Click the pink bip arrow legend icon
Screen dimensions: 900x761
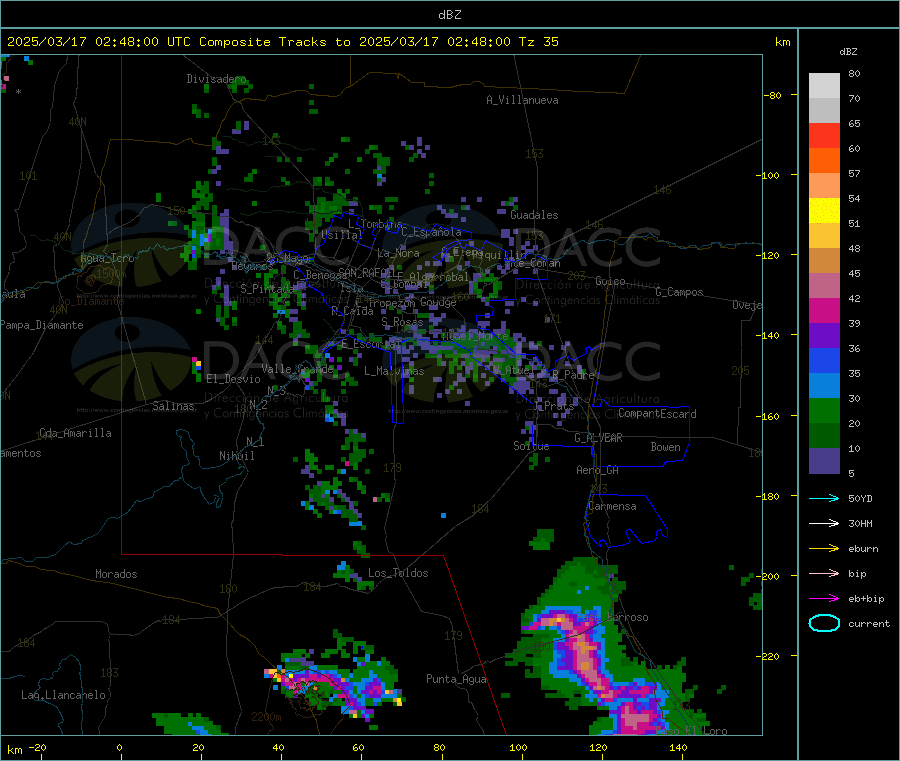824,573
